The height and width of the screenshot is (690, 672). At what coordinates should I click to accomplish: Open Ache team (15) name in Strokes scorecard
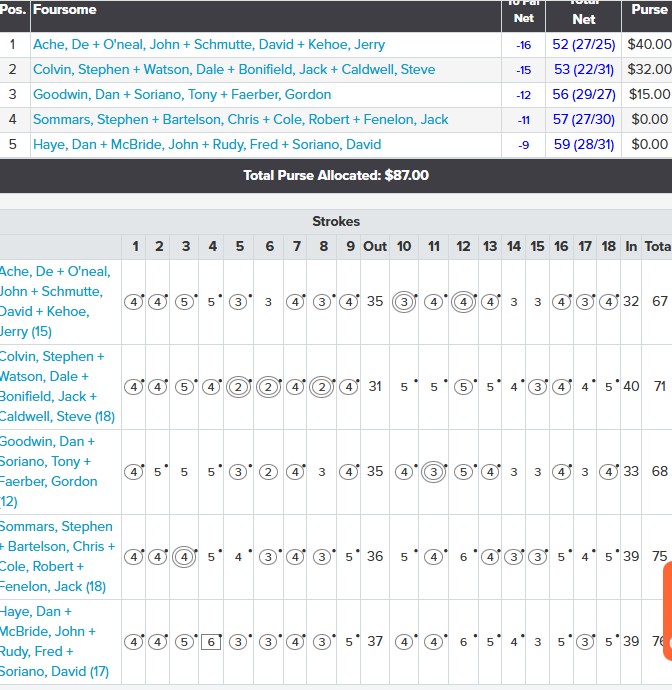pos(56,301)
